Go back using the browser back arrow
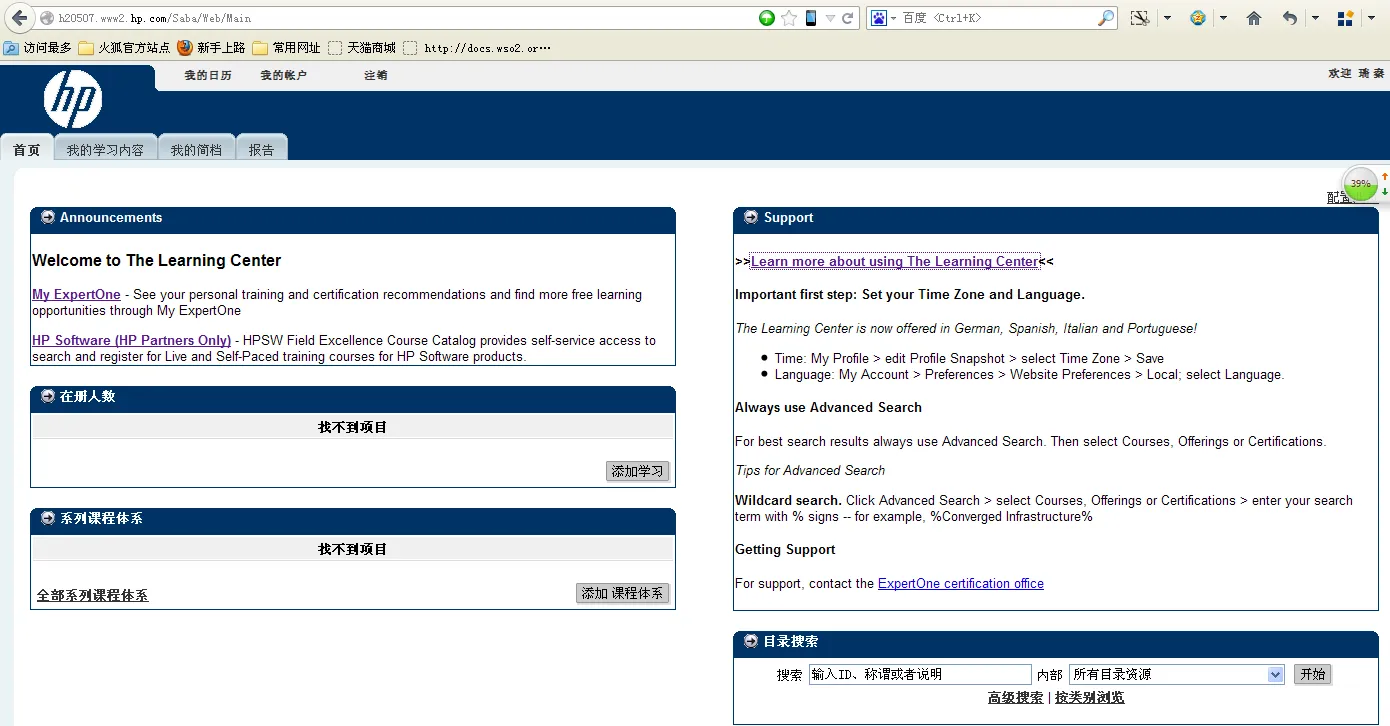This screenshot has height=726, width=1390. point(19,18)
